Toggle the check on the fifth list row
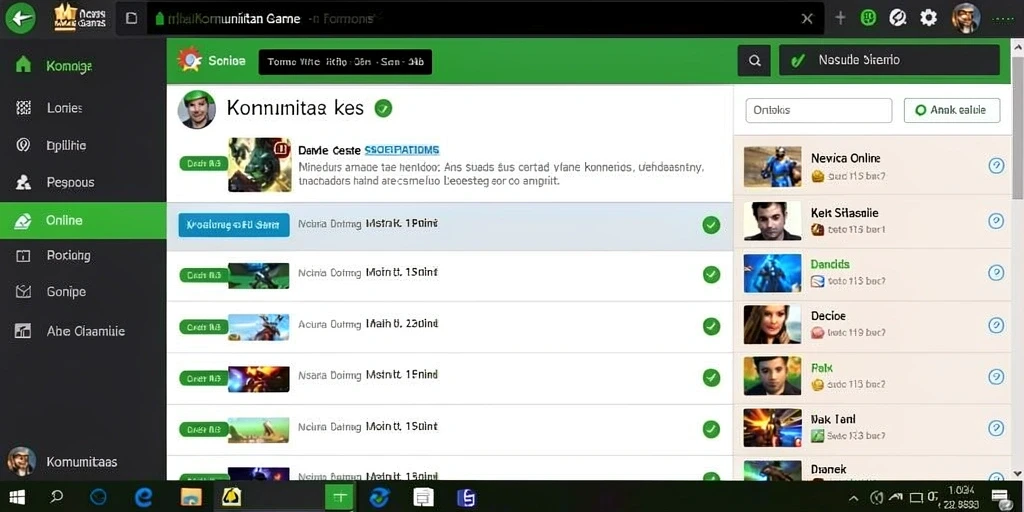 (x=711, y=429)
